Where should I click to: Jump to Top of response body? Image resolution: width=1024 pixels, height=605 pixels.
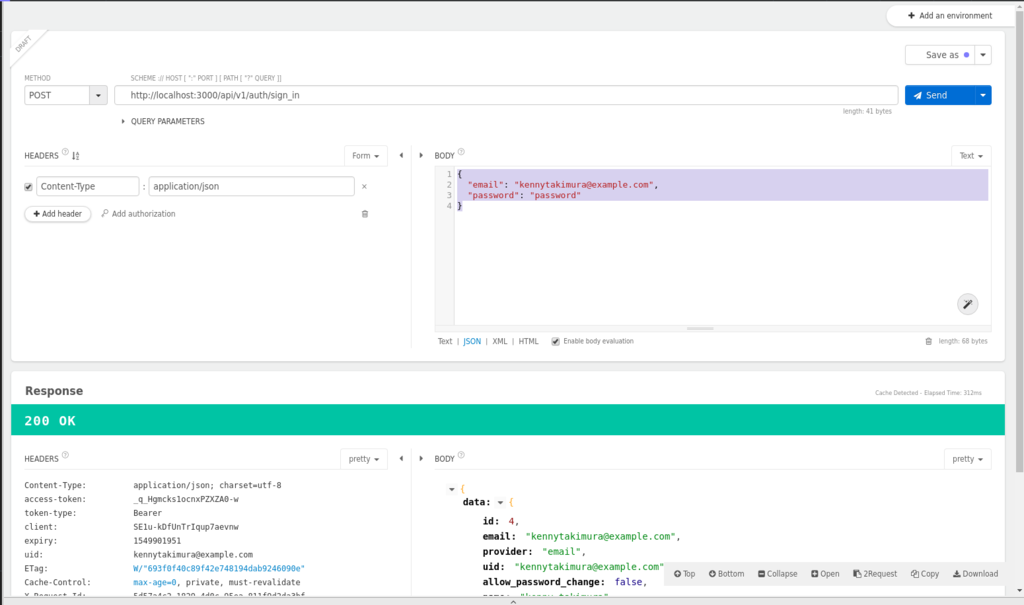(x=684, y=574)
